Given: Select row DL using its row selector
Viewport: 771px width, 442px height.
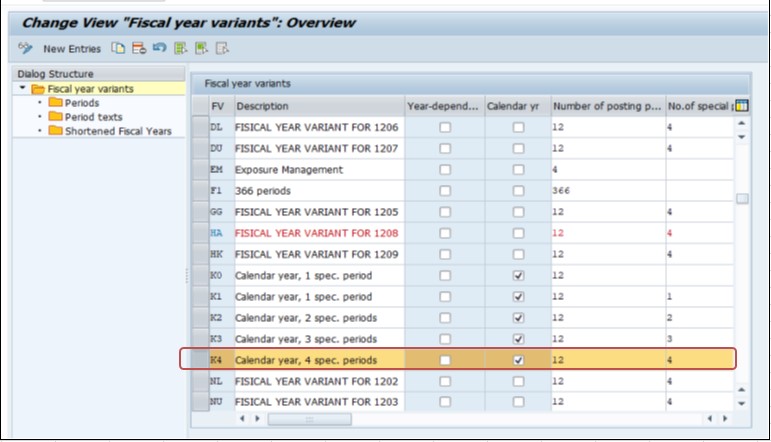Looking at the screenshot, I should click(x=200, y=127).
